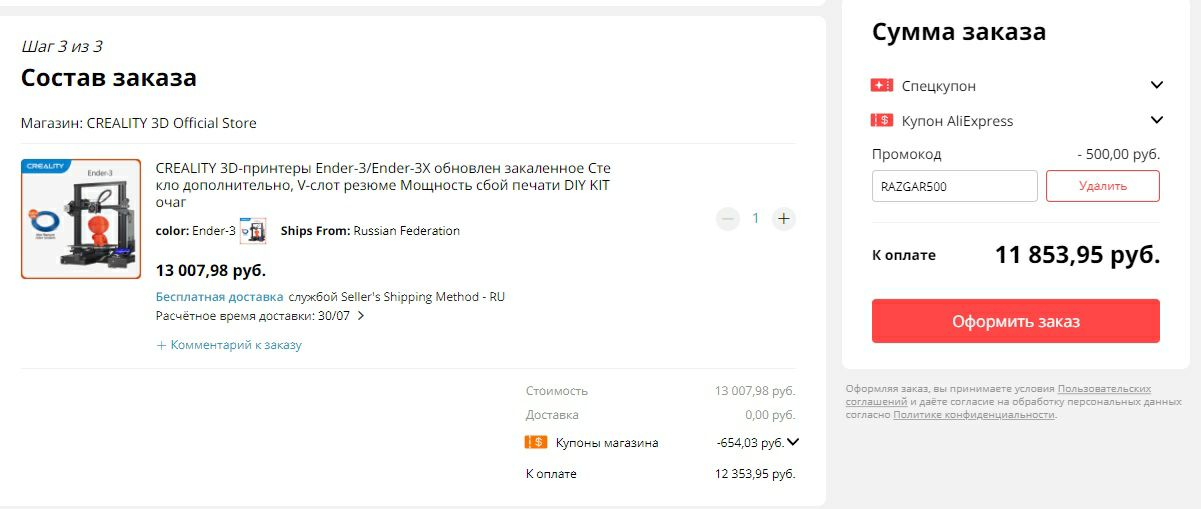Place the order with Оформить заказ
Screen dimensions: 1201x509
[1016, 321]
